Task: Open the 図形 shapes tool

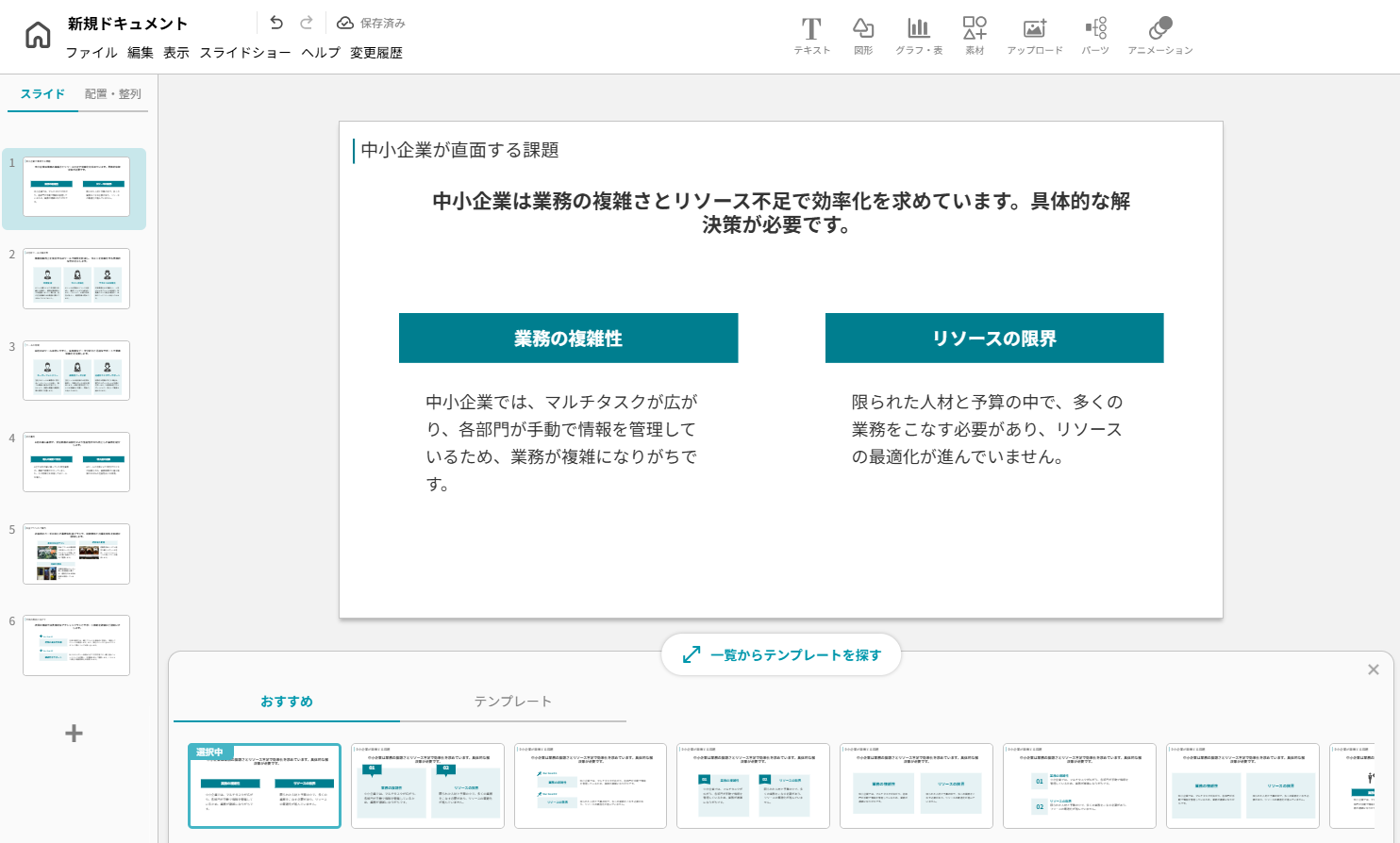Action: pyautogui.click(x=863, y=36)
